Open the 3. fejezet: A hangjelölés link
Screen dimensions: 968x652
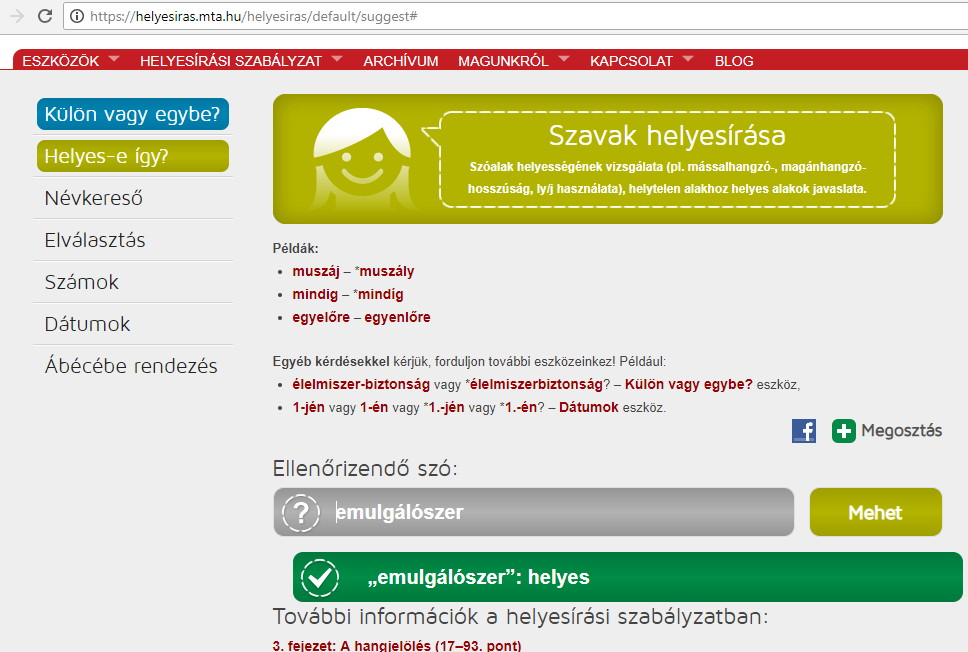397,645
